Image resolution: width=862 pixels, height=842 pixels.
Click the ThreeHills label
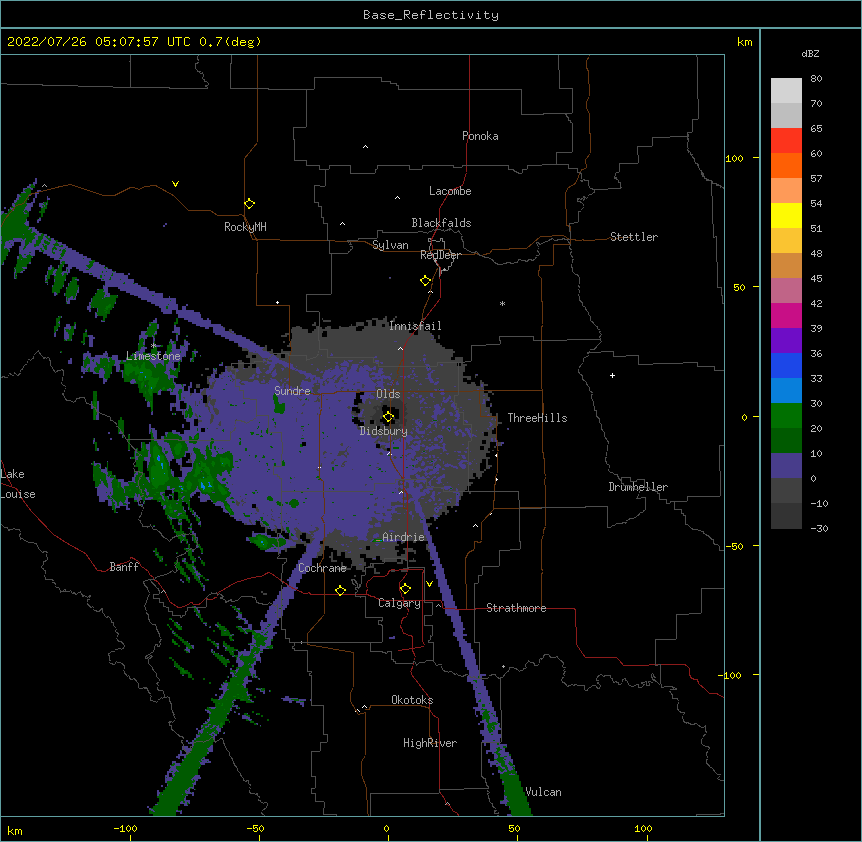(x=537, y=418)
